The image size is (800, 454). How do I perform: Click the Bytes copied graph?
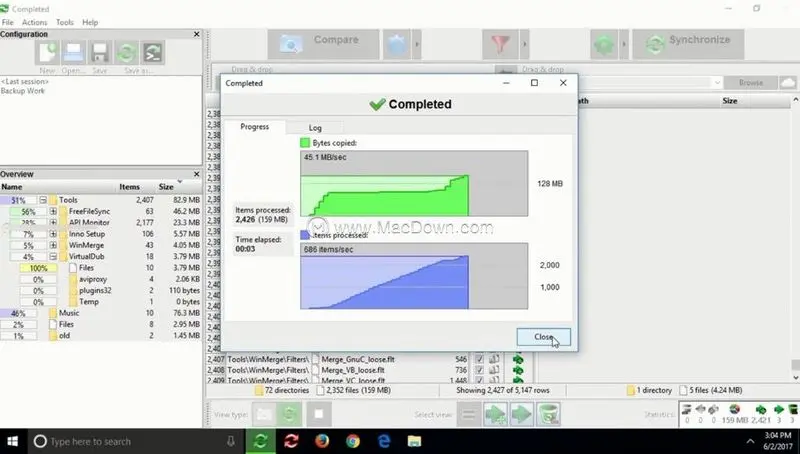(414, 183)
